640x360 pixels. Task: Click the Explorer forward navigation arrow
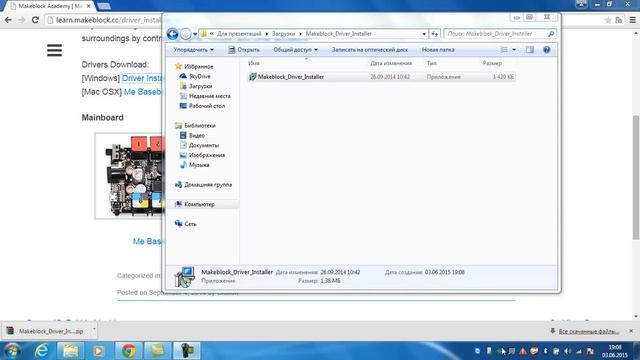(186, 34)
